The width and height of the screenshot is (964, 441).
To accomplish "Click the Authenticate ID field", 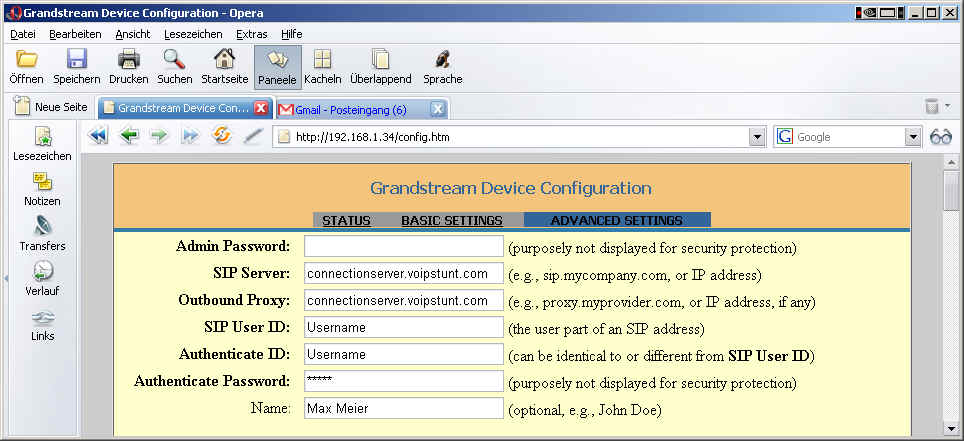I will click(404, 354).
